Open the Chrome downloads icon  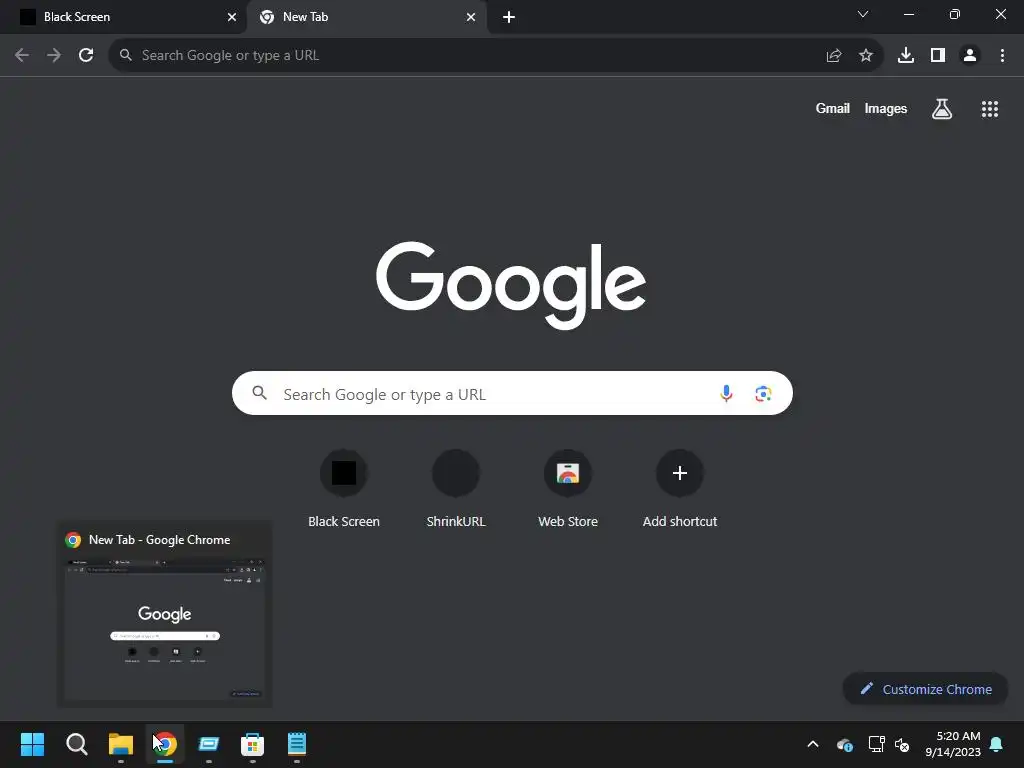pos(906,55)
